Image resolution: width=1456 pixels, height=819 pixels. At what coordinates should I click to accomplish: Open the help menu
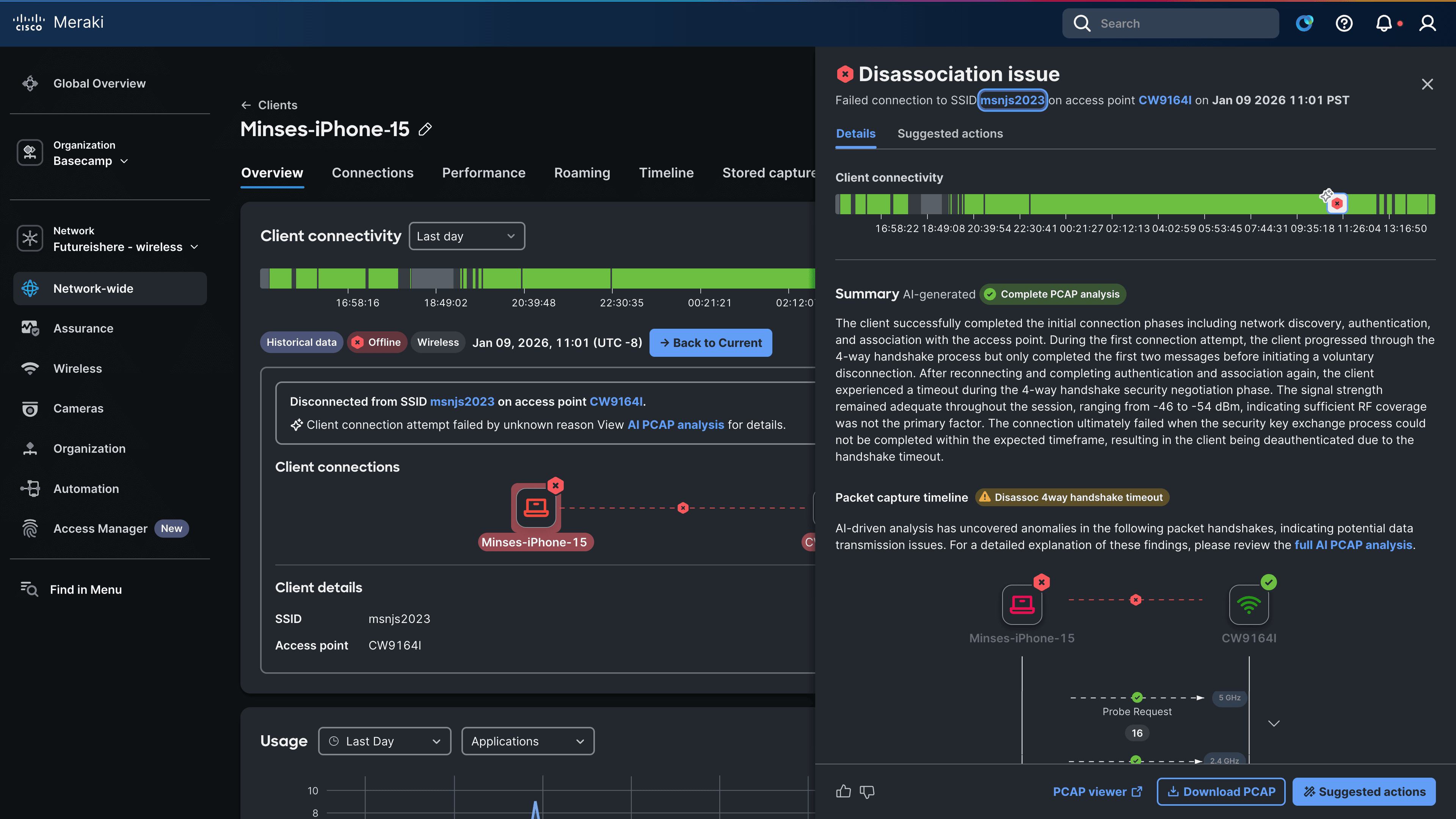pyautogui.click(x=1344, y=23)
